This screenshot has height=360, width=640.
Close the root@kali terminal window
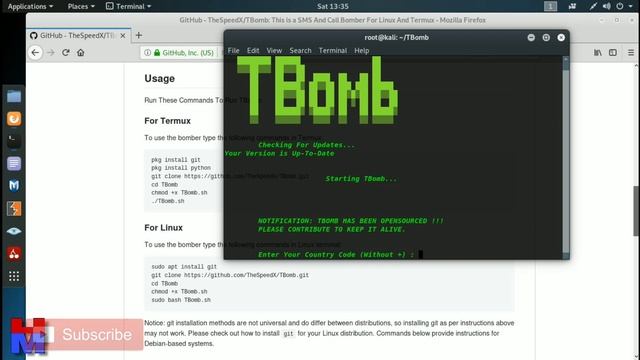point(561,38)
